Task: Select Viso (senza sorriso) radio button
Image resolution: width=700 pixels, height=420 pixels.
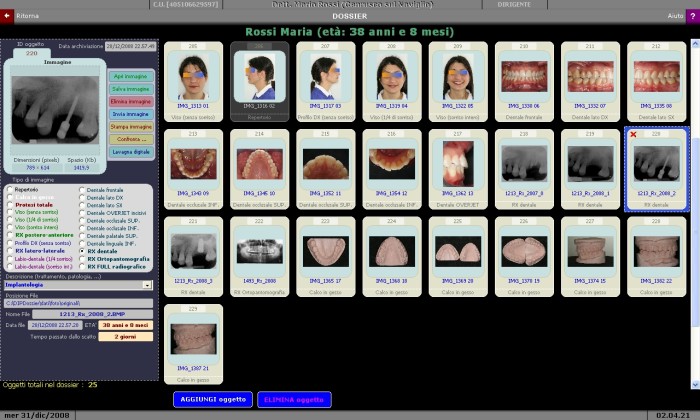Action: [10, 212]
